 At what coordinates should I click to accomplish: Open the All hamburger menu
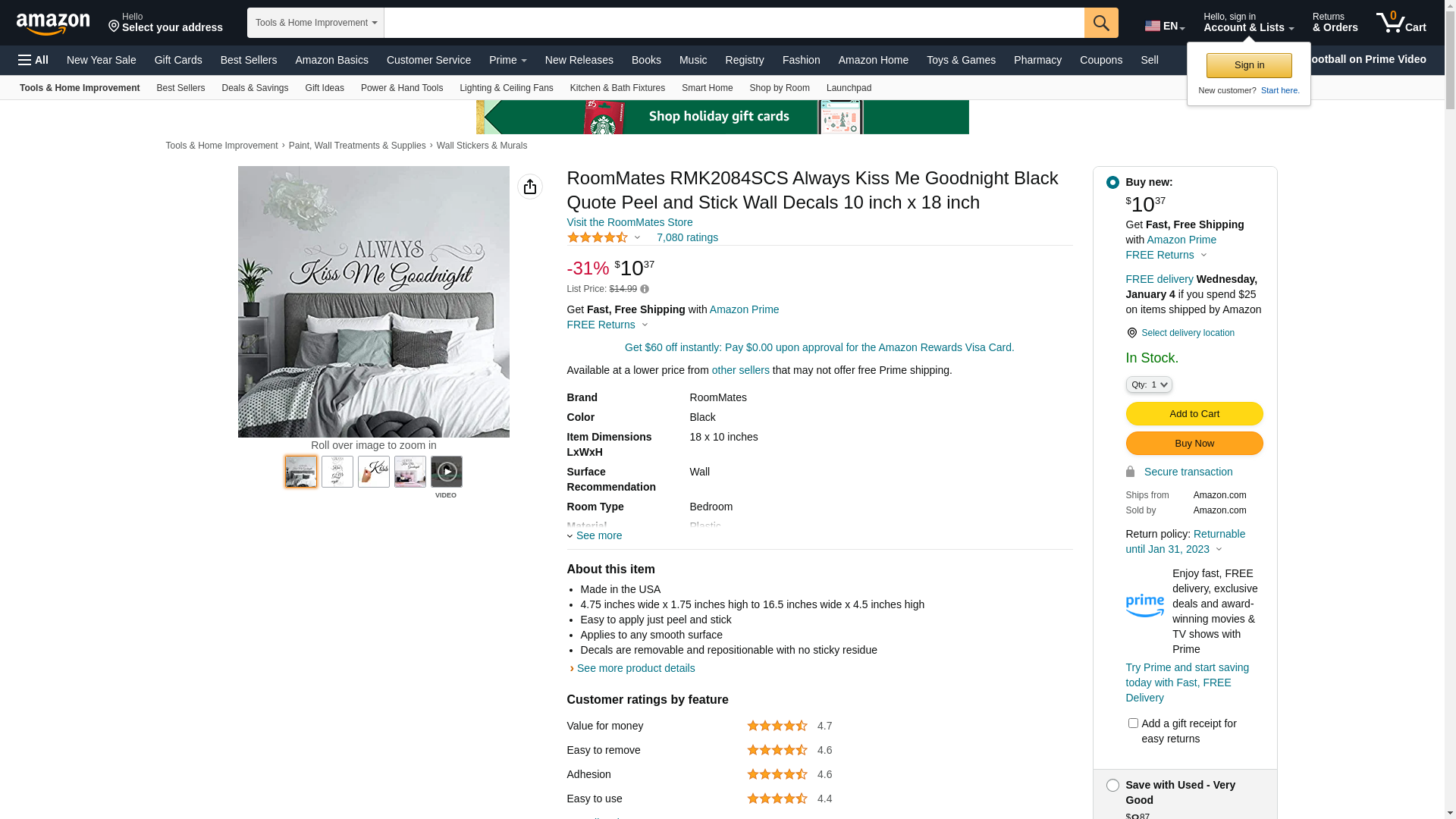click(33, 60)
